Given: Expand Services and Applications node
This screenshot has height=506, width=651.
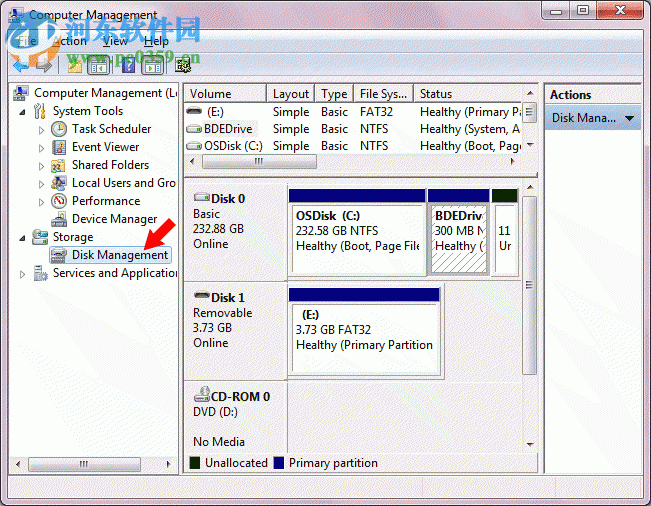Looking at the screenshot, I should pyautogui.click(x=22, y=274).
